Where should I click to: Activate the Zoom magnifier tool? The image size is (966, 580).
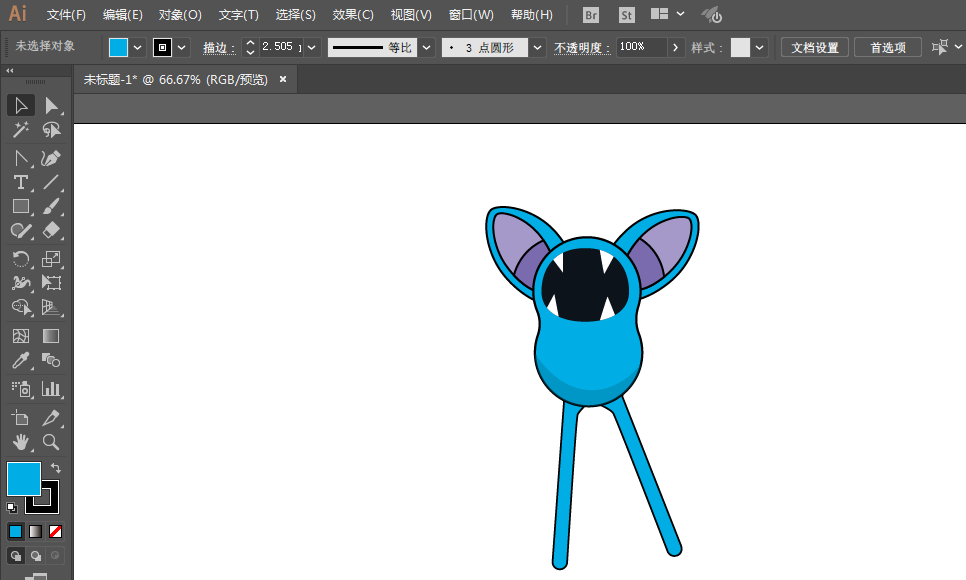coord(51,441)
